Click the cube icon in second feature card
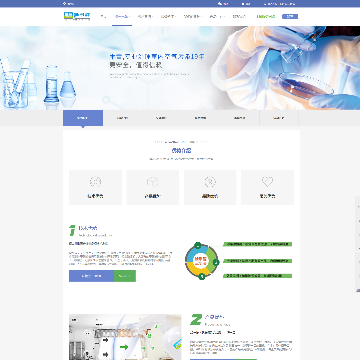Screen dimensions: 360x360 152,182
